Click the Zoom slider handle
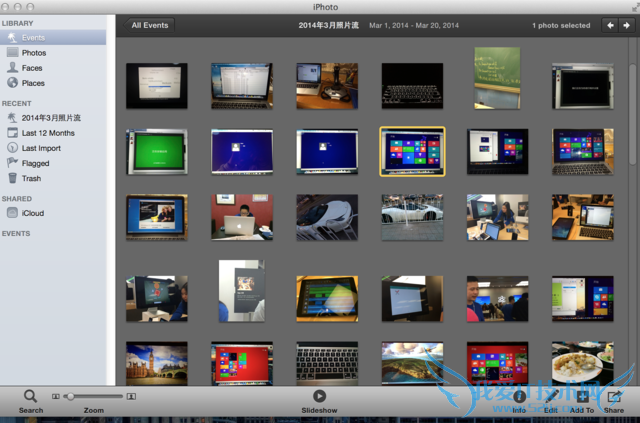This screenshot has width=640, height=423. coord(69,397)
